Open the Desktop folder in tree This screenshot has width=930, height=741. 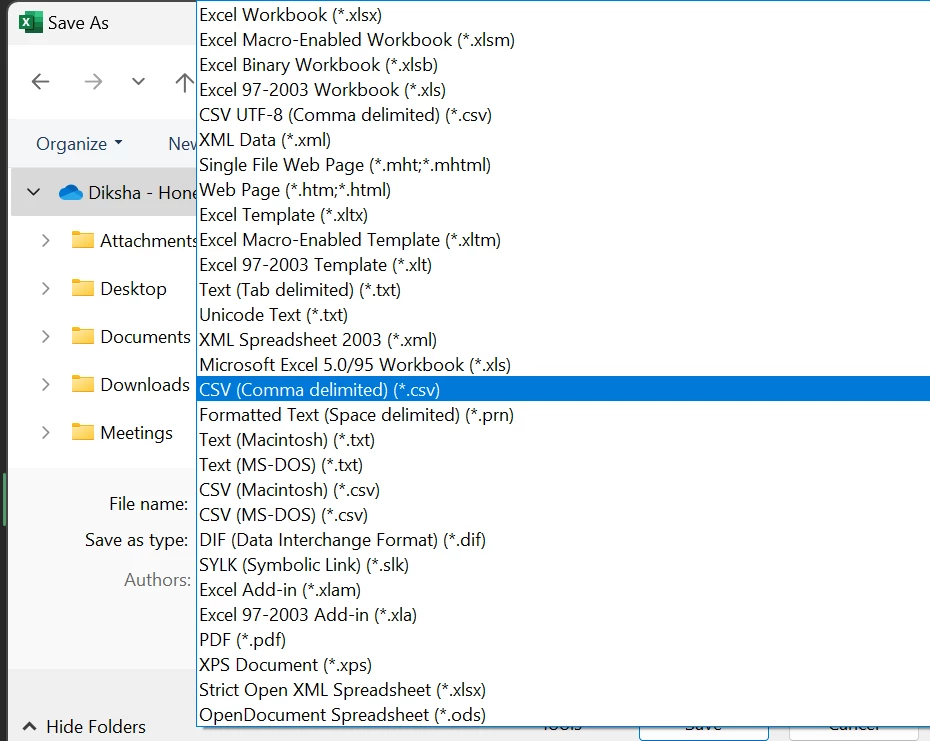point(133,288)
